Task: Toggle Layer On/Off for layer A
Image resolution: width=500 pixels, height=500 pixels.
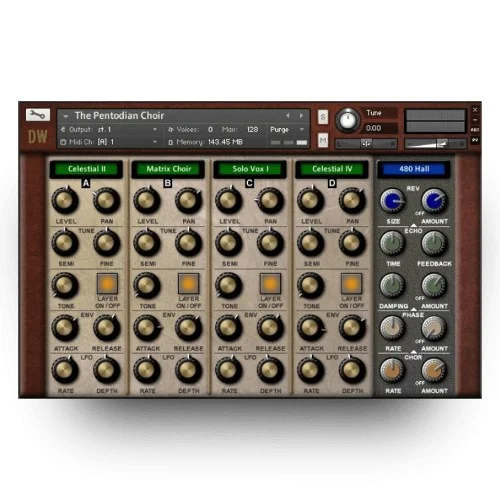Action: [x=107, y=284]
